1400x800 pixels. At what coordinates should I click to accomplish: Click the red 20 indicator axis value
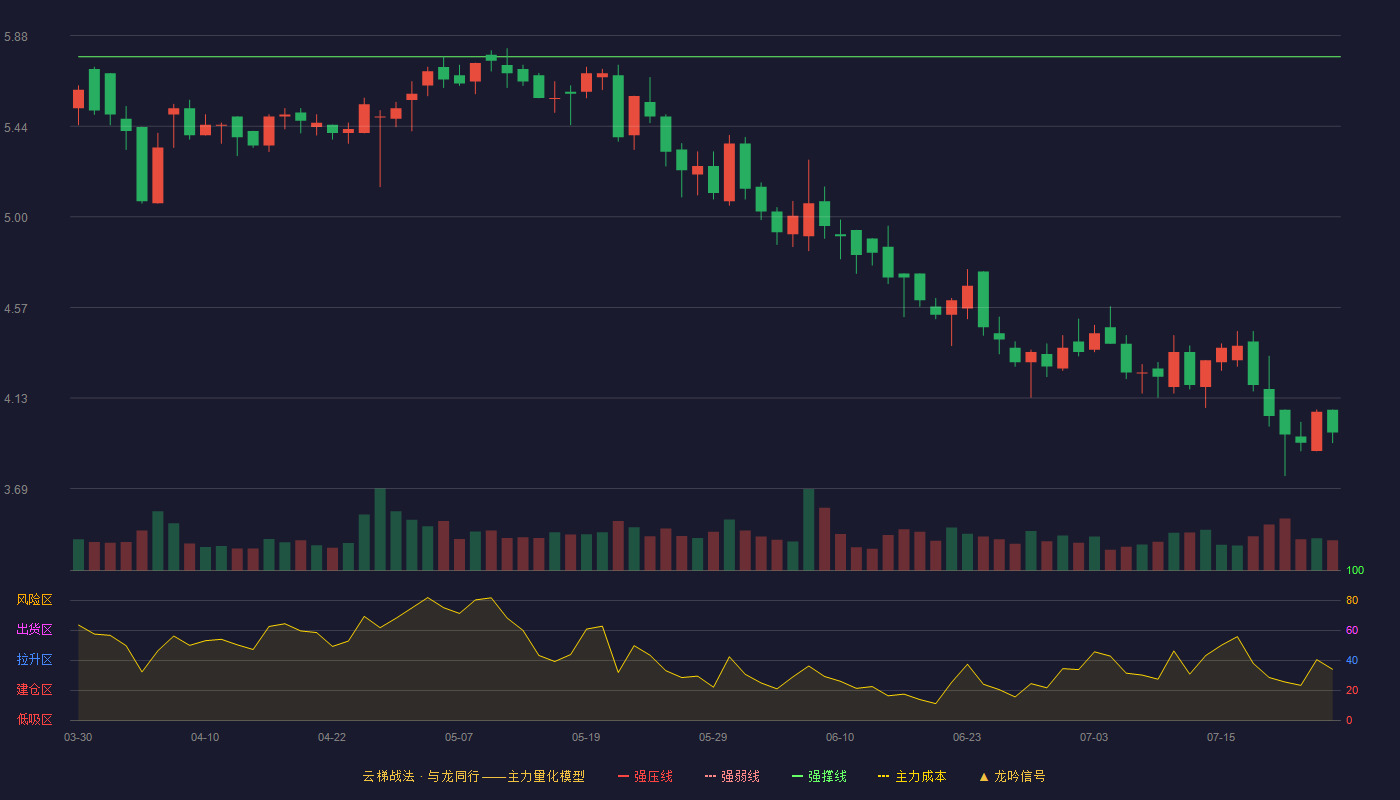click(x=1352, y=690)
